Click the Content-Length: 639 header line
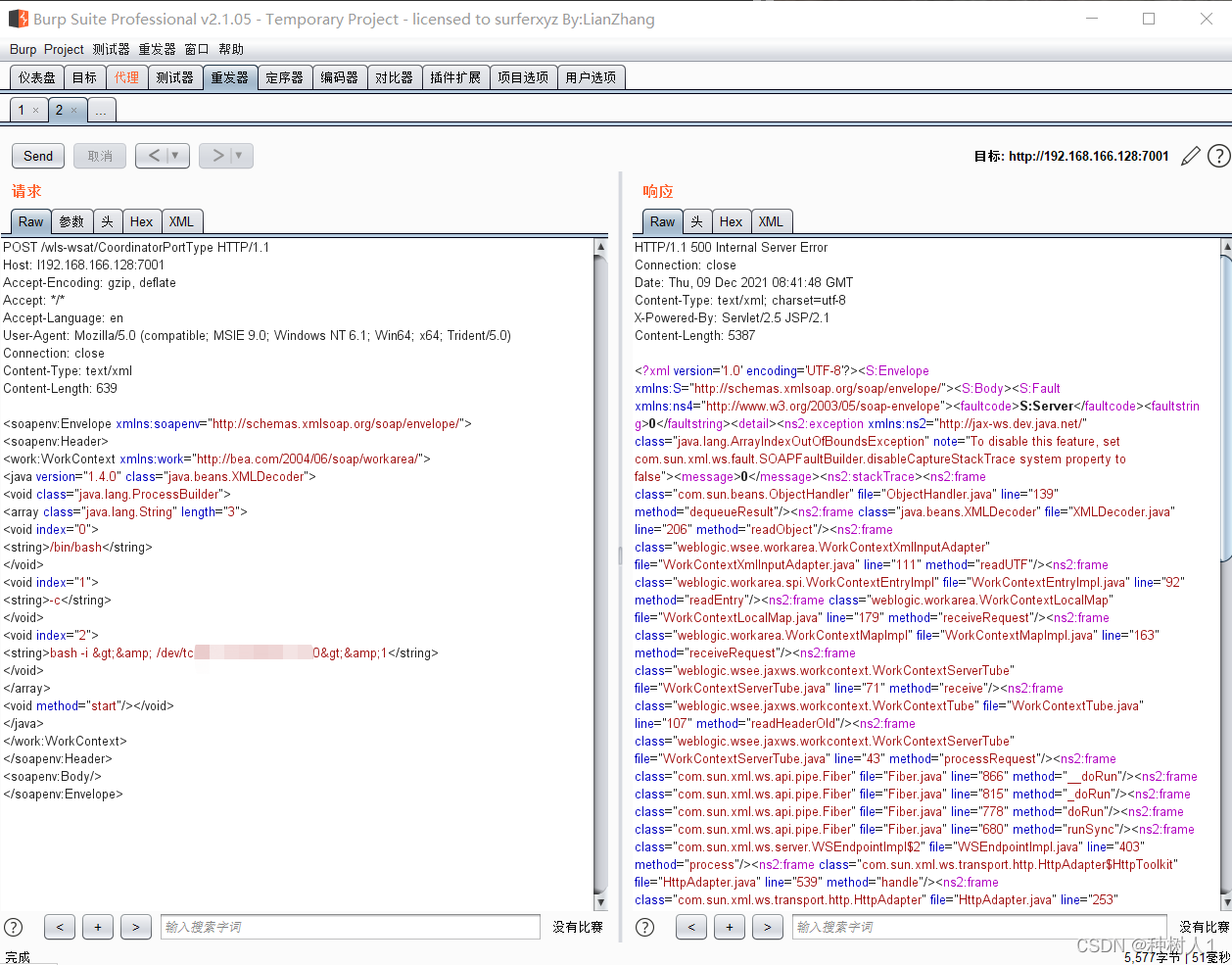The height and width of the screenshot is (965, 1232). pos(60,388)
